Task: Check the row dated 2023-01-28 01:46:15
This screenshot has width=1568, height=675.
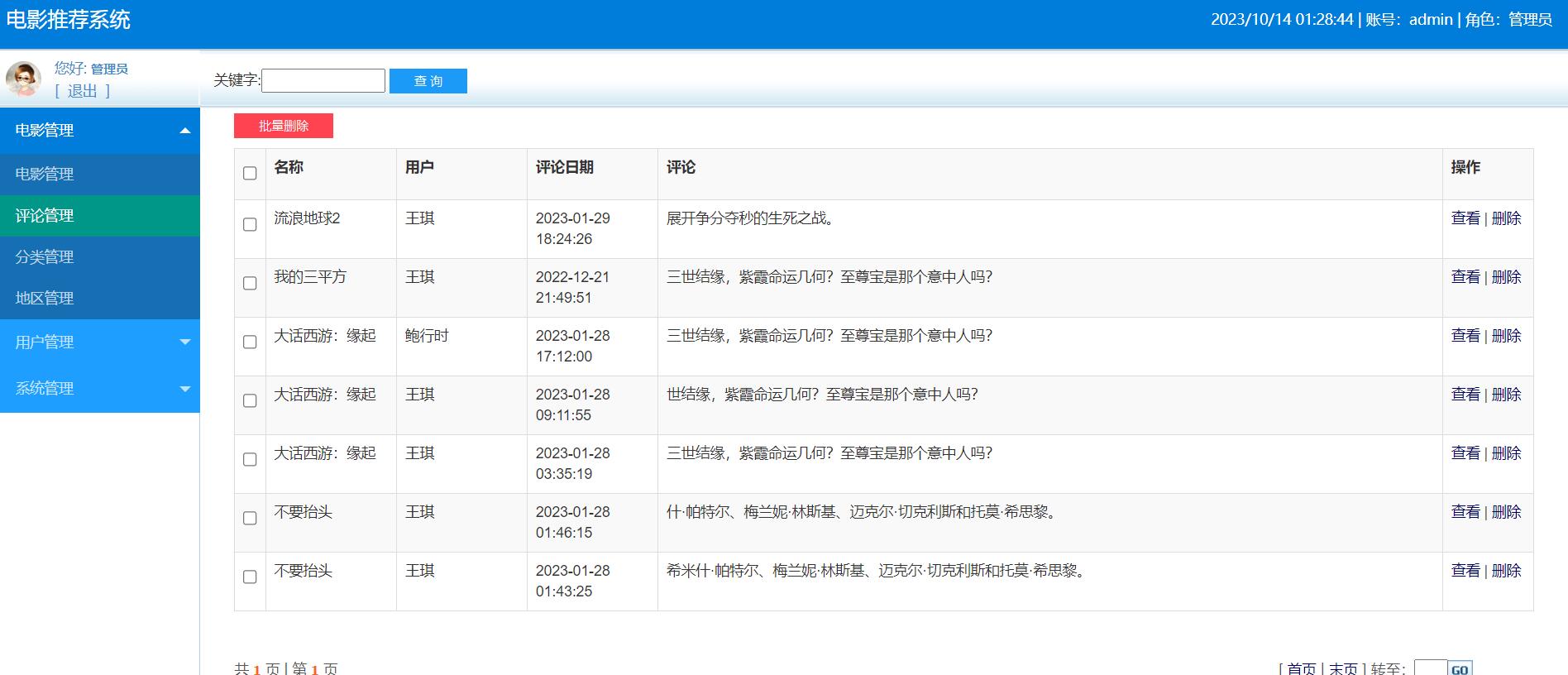Action: (x=250, y=518)
